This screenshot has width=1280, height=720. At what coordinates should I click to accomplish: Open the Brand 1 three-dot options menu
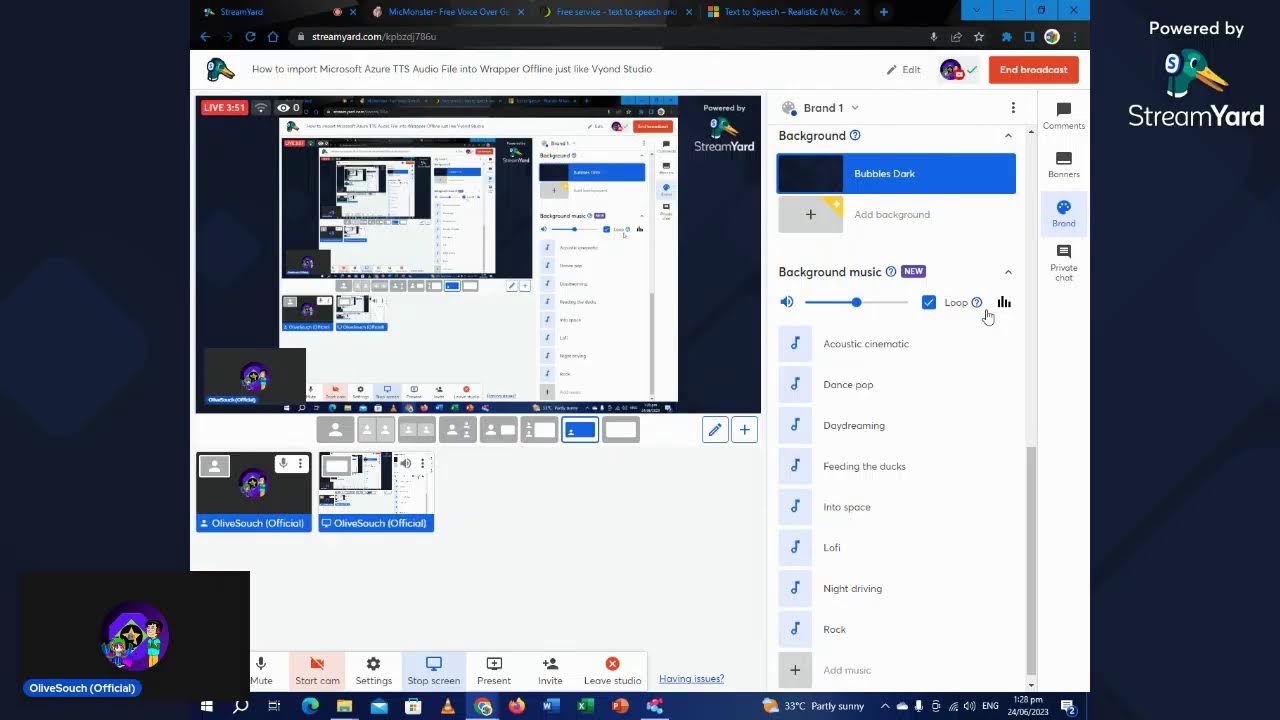[x=1013, y=108]
